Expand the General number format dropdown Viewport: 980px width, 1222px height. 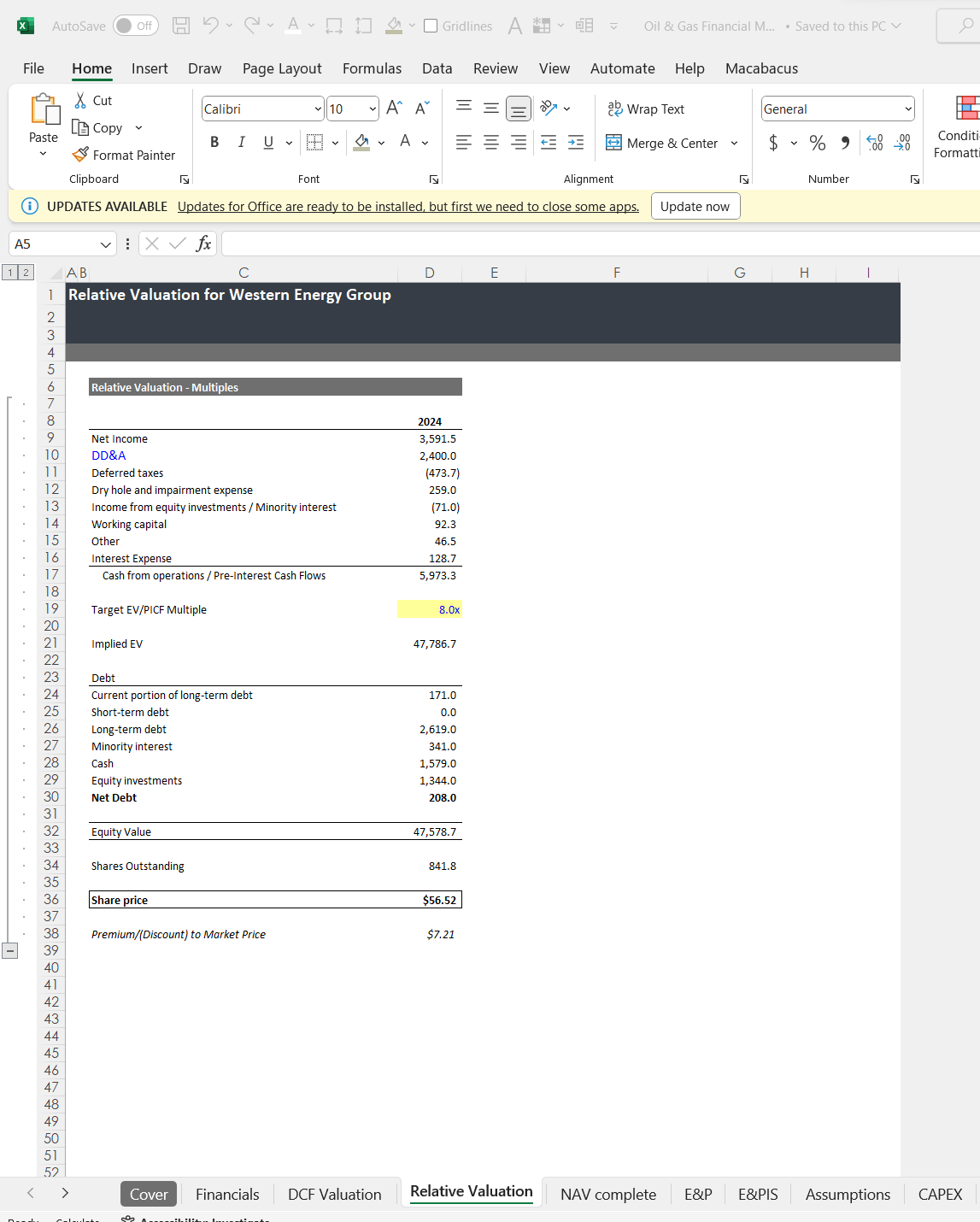click(907, 109)
